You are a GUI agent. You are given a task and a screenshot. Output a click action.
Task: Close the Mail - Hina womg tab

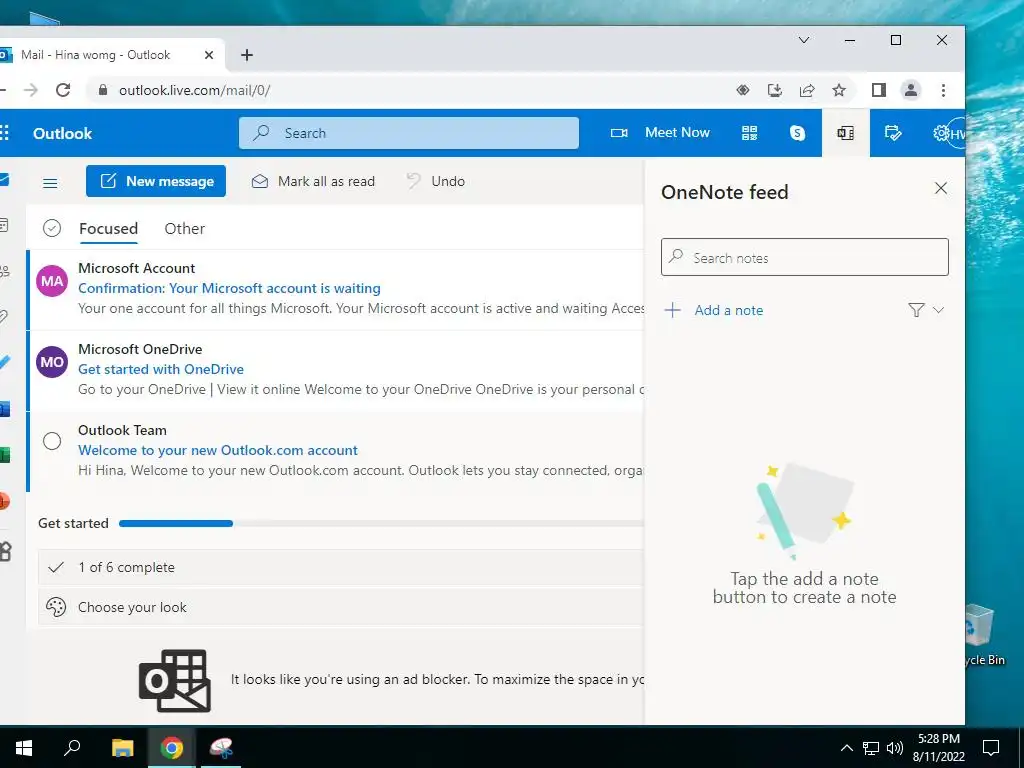(209, 55)
